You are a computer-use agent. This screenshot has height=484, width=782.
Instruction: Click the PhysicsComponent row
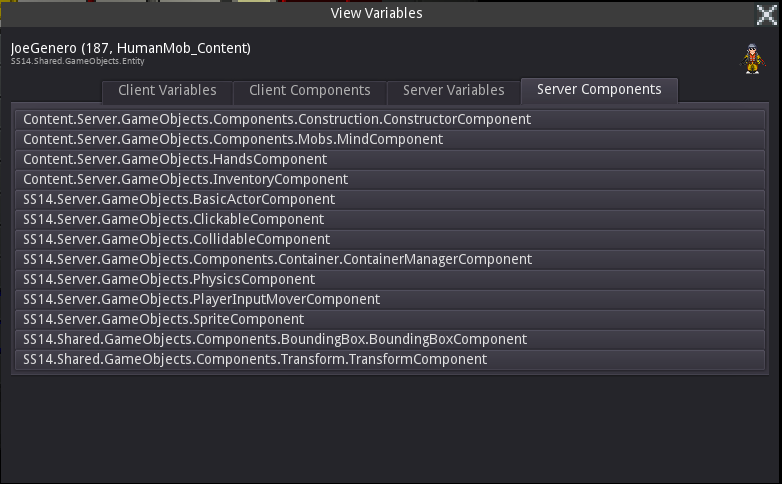[390, 279]
